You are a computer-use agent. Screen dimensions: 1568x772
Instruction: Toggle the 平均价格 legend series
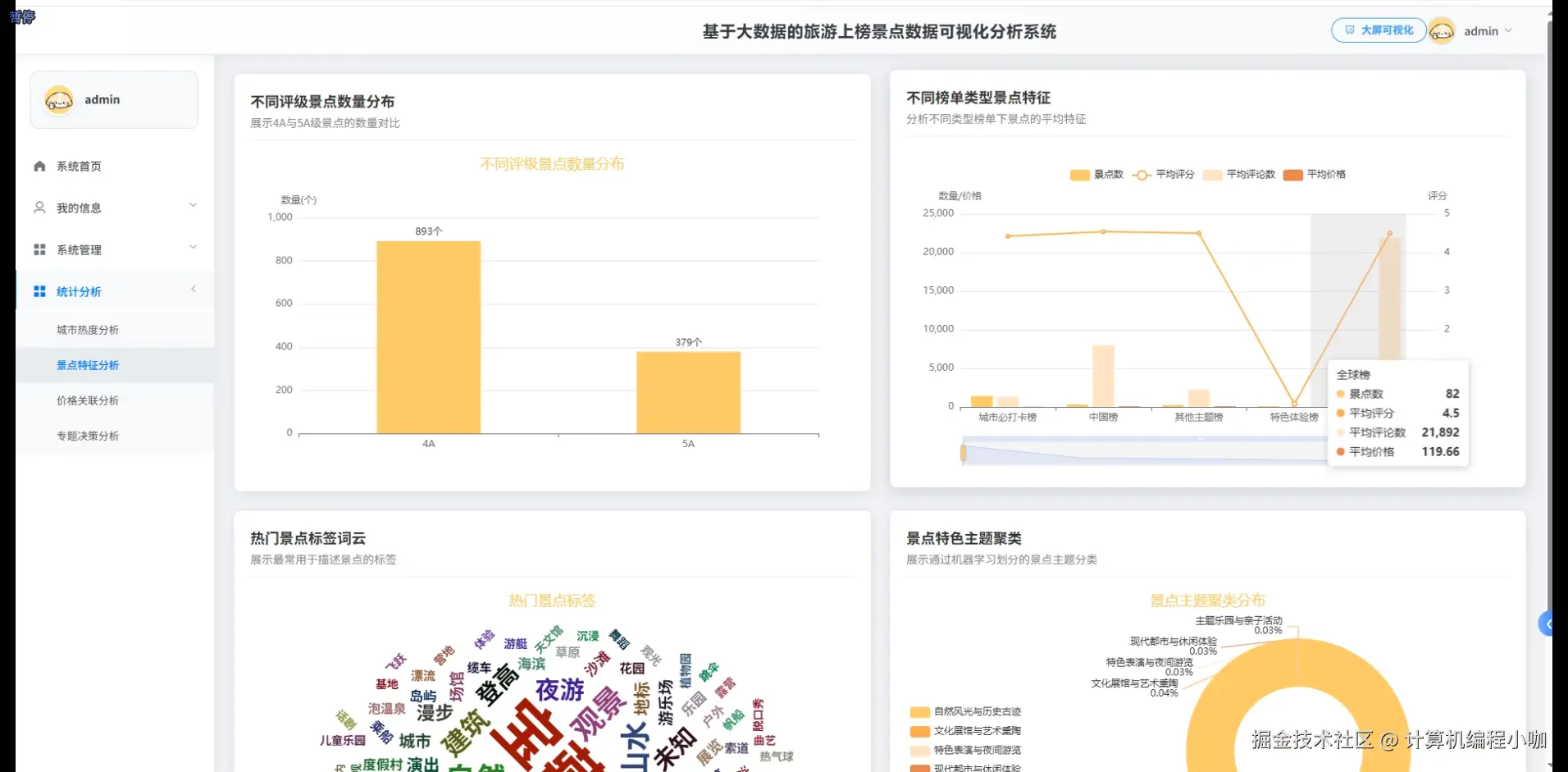coord(1315,175)
